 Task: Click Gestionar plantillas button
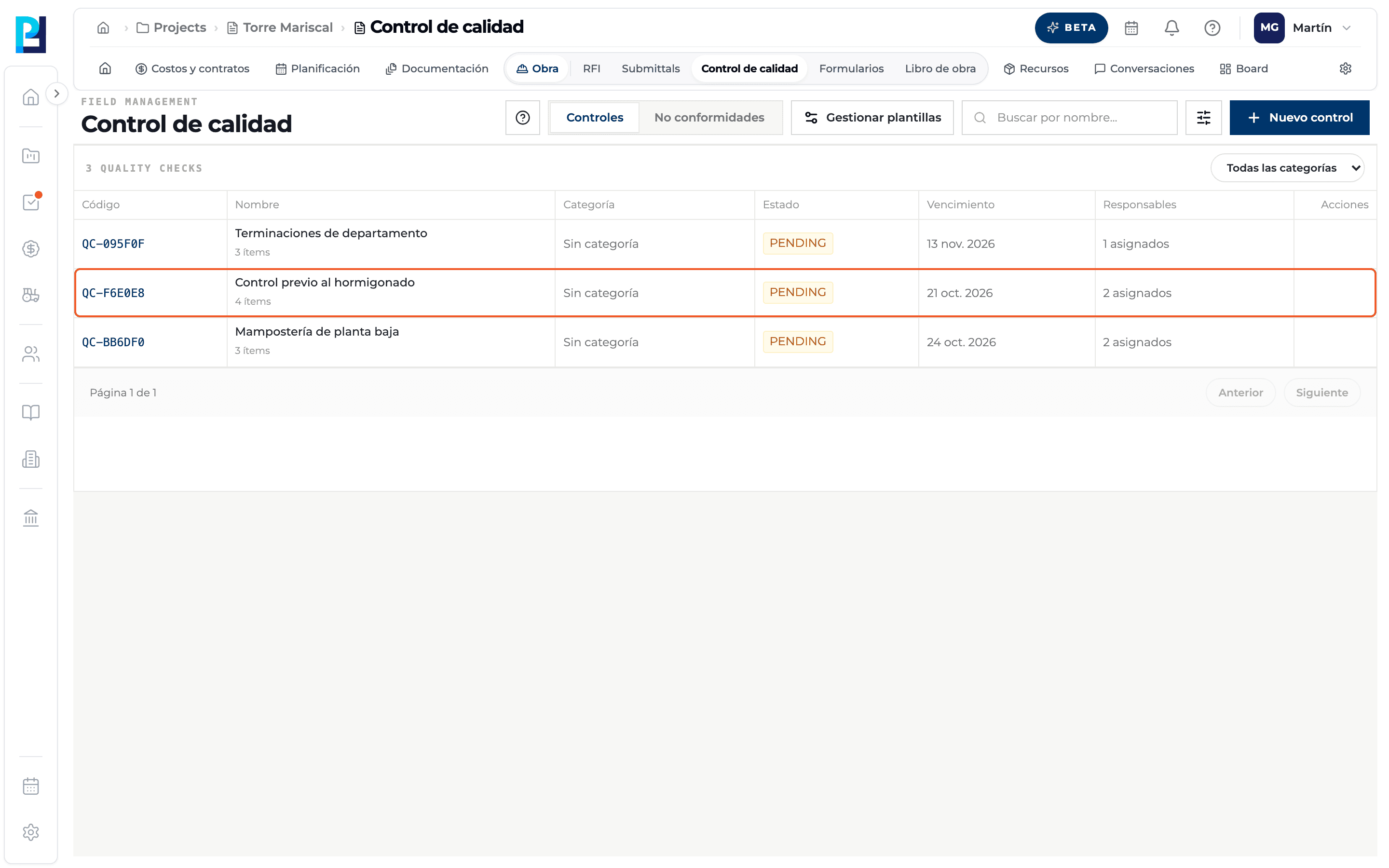(872, 118)
